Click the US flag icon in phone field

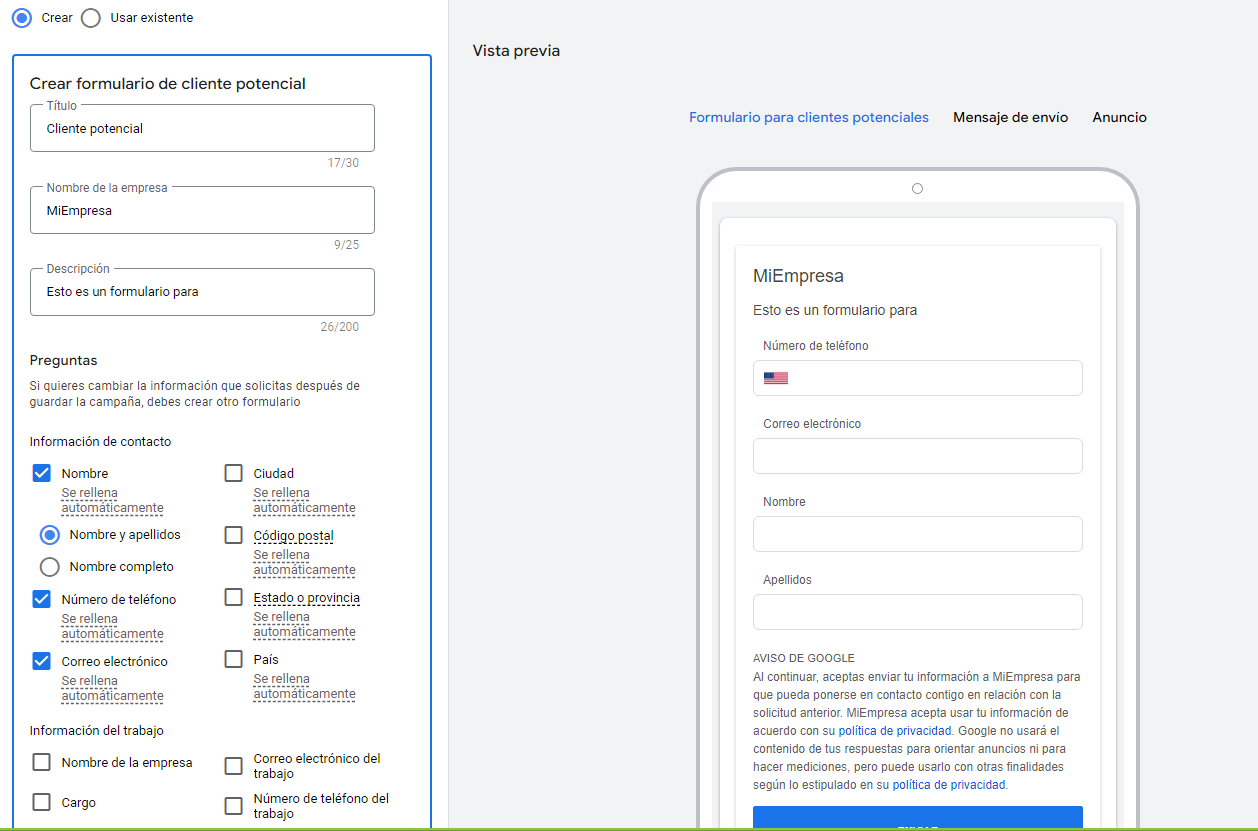775,378
